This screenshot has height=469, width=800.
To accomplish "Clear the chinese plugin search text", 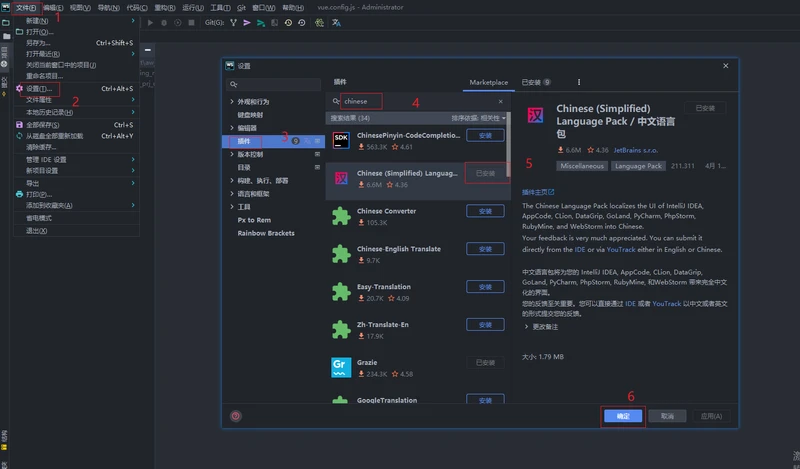I will (x=501, y=102).
